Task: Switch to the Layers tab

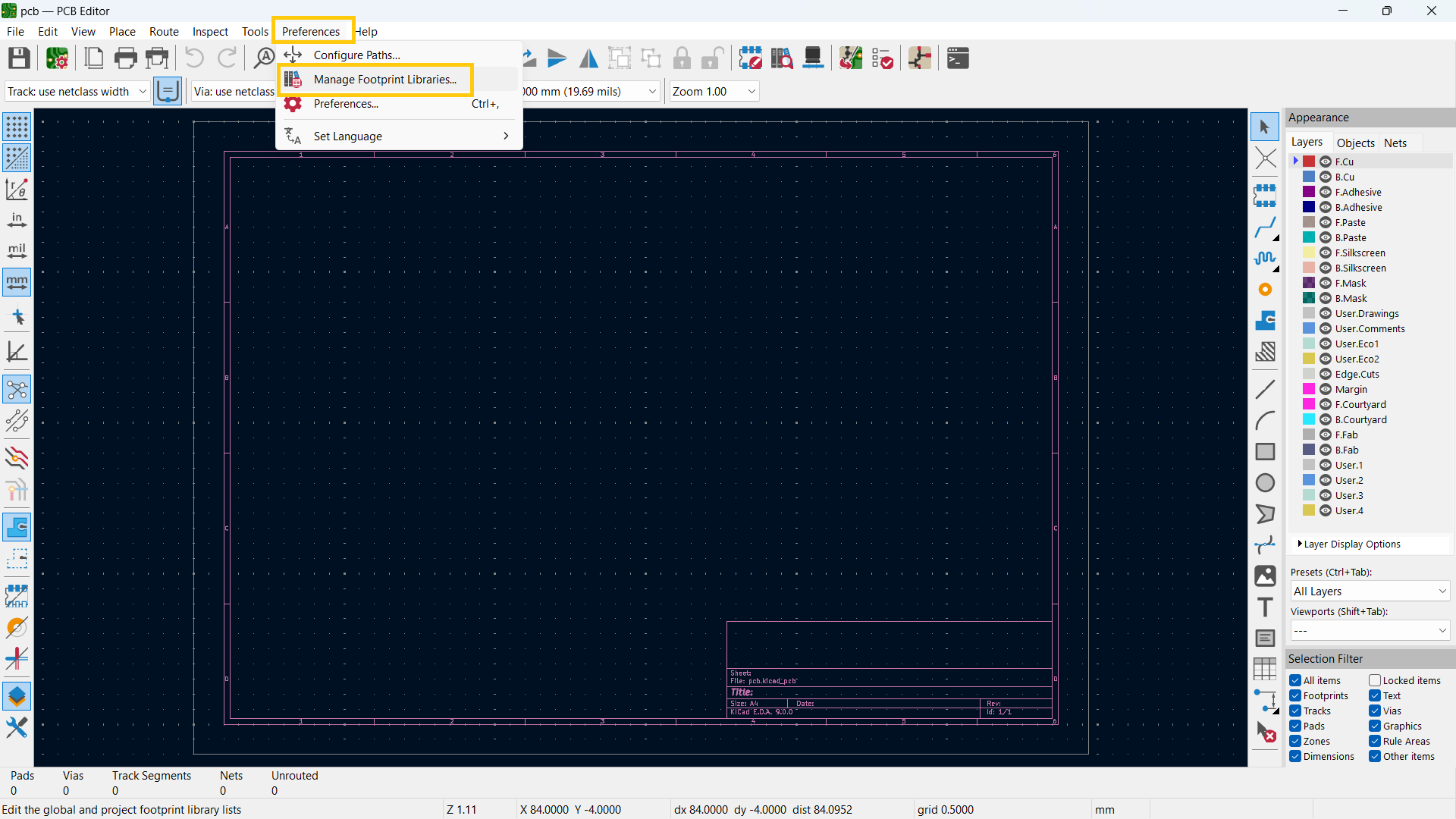Action: pyautogui.click(x=1307, y=142)
